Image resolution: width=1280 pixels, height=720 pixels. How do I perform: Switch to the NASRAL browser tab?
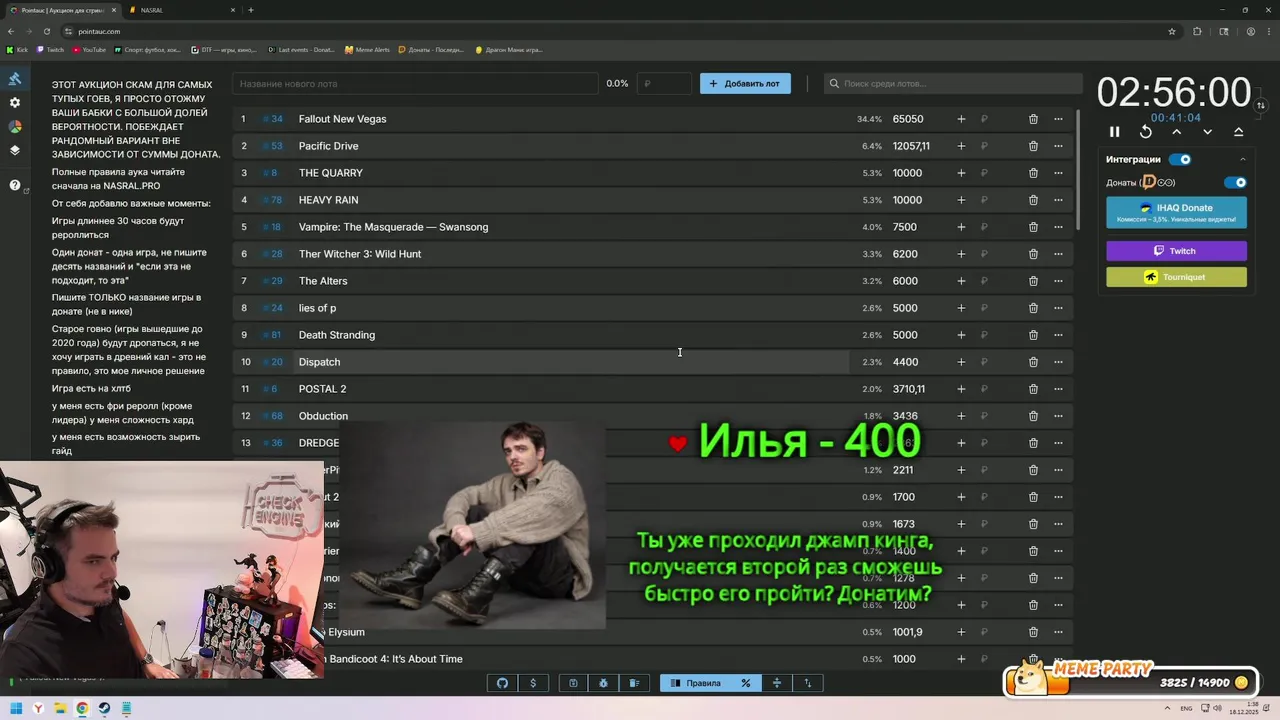180,10
